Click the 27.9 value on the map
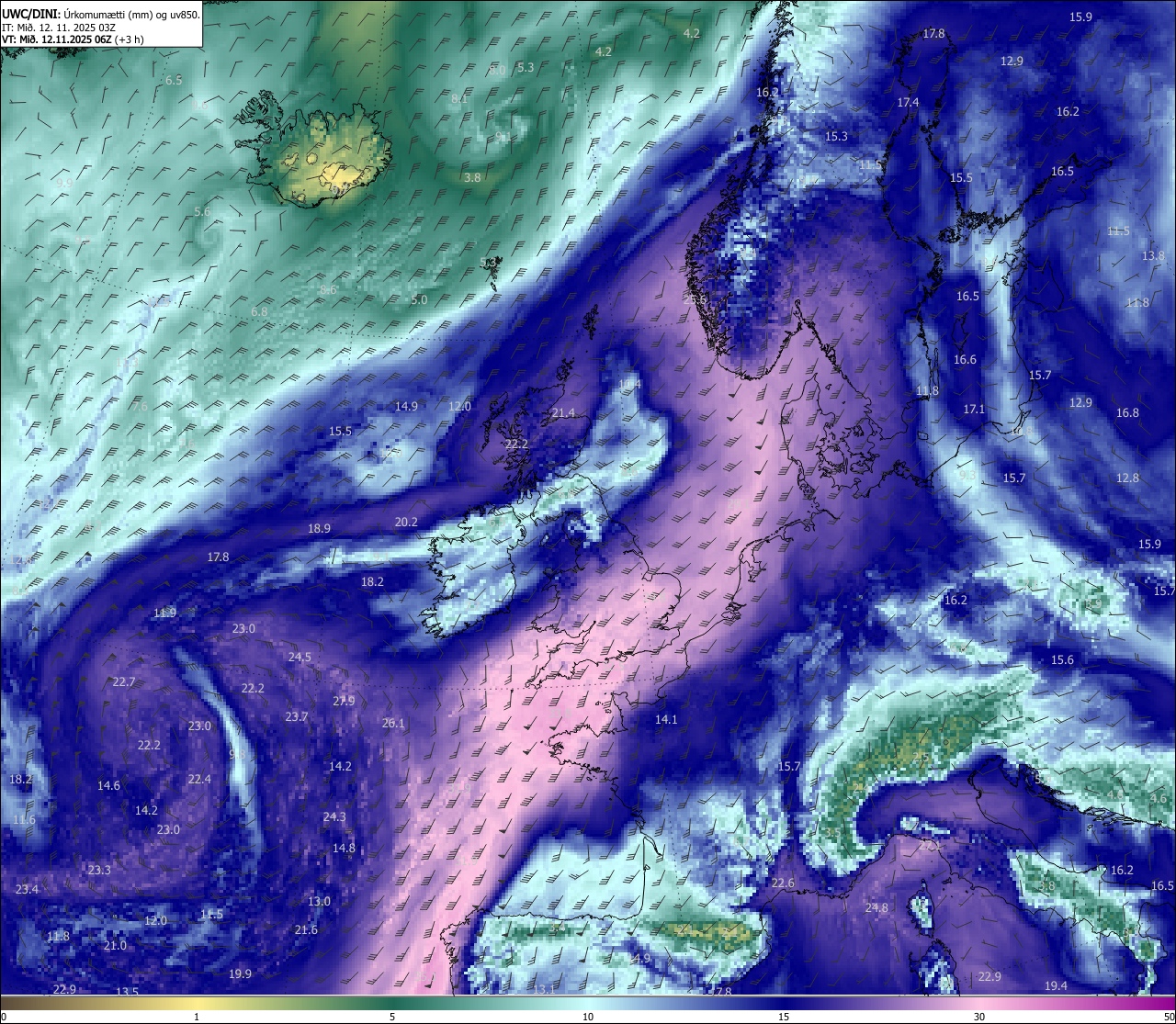Viewport: 1176px width, 1024px height. [x=344, y=701]
